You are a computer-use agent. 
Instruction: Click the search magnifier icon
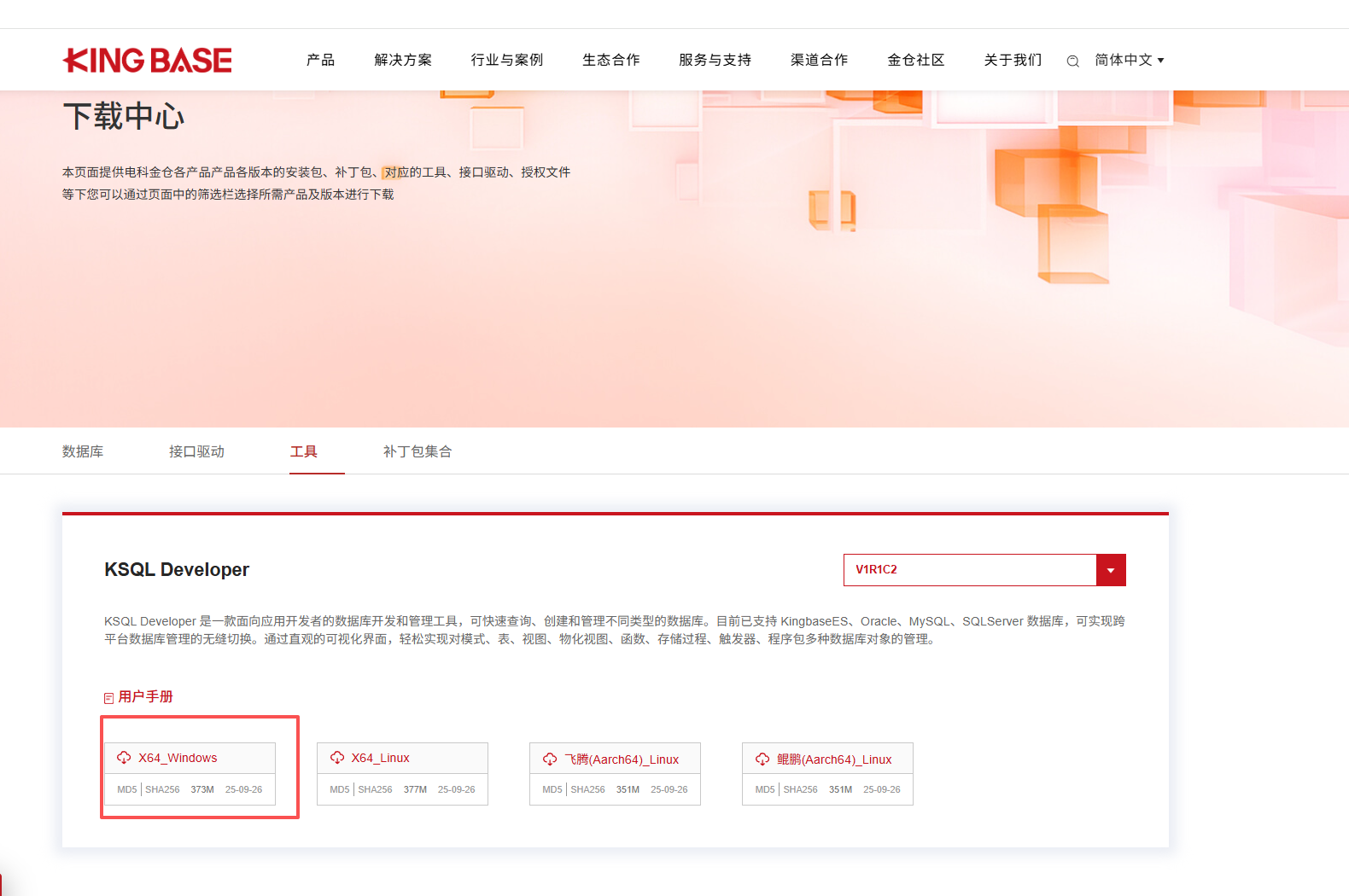point(1072,61)
